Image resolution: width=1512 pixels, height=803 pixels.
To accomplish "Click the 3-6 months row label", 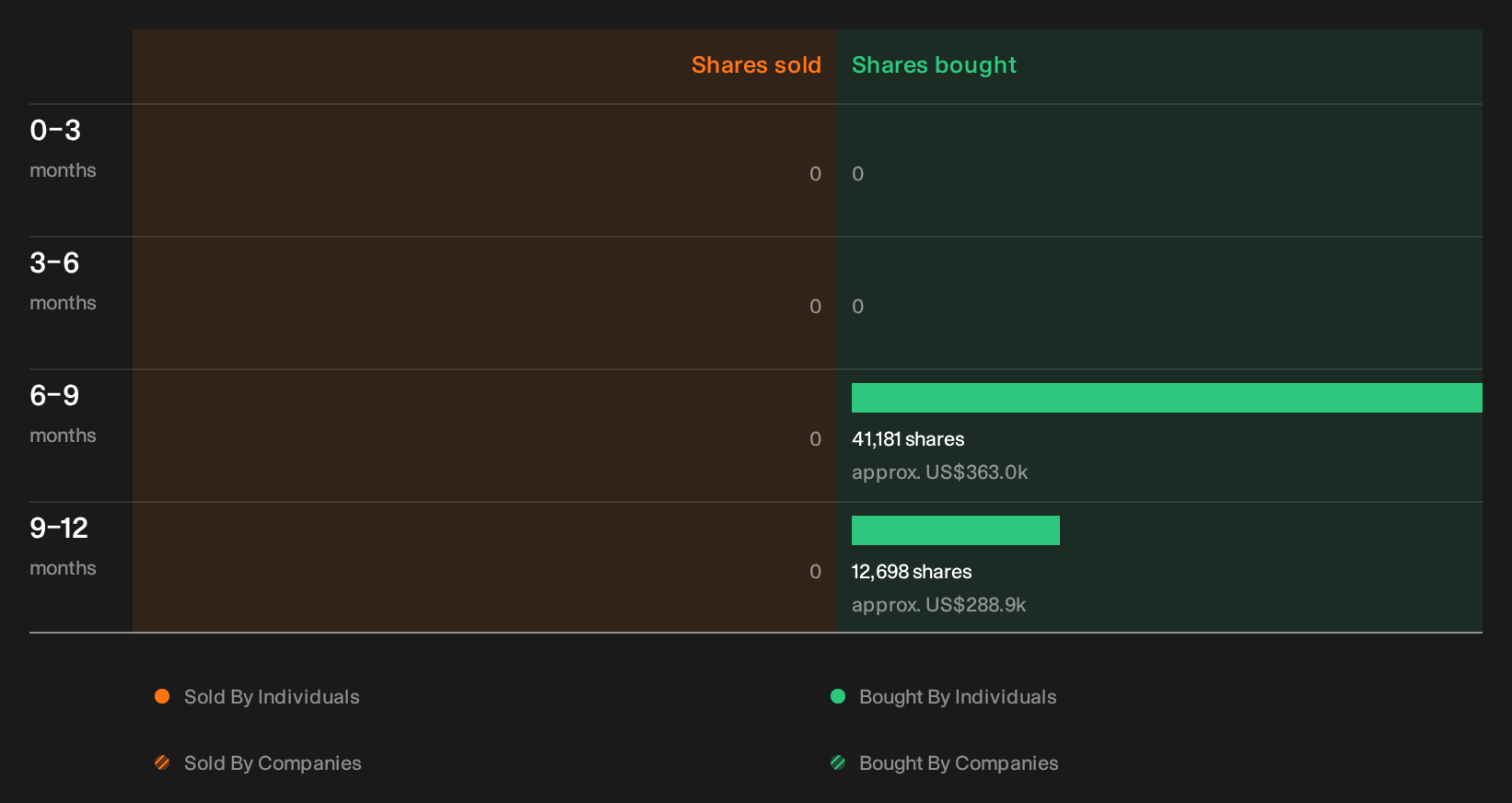I will pyautogui.click(x=63, y=281).
